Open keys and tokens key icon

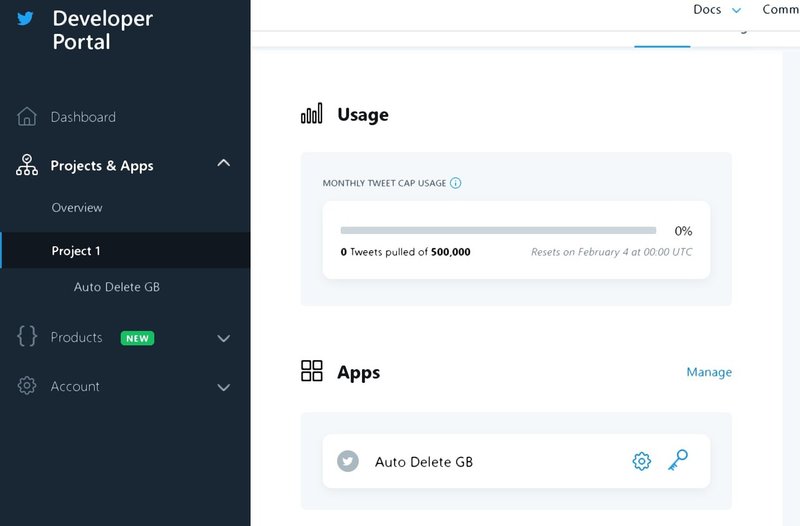tap(678, 460)
